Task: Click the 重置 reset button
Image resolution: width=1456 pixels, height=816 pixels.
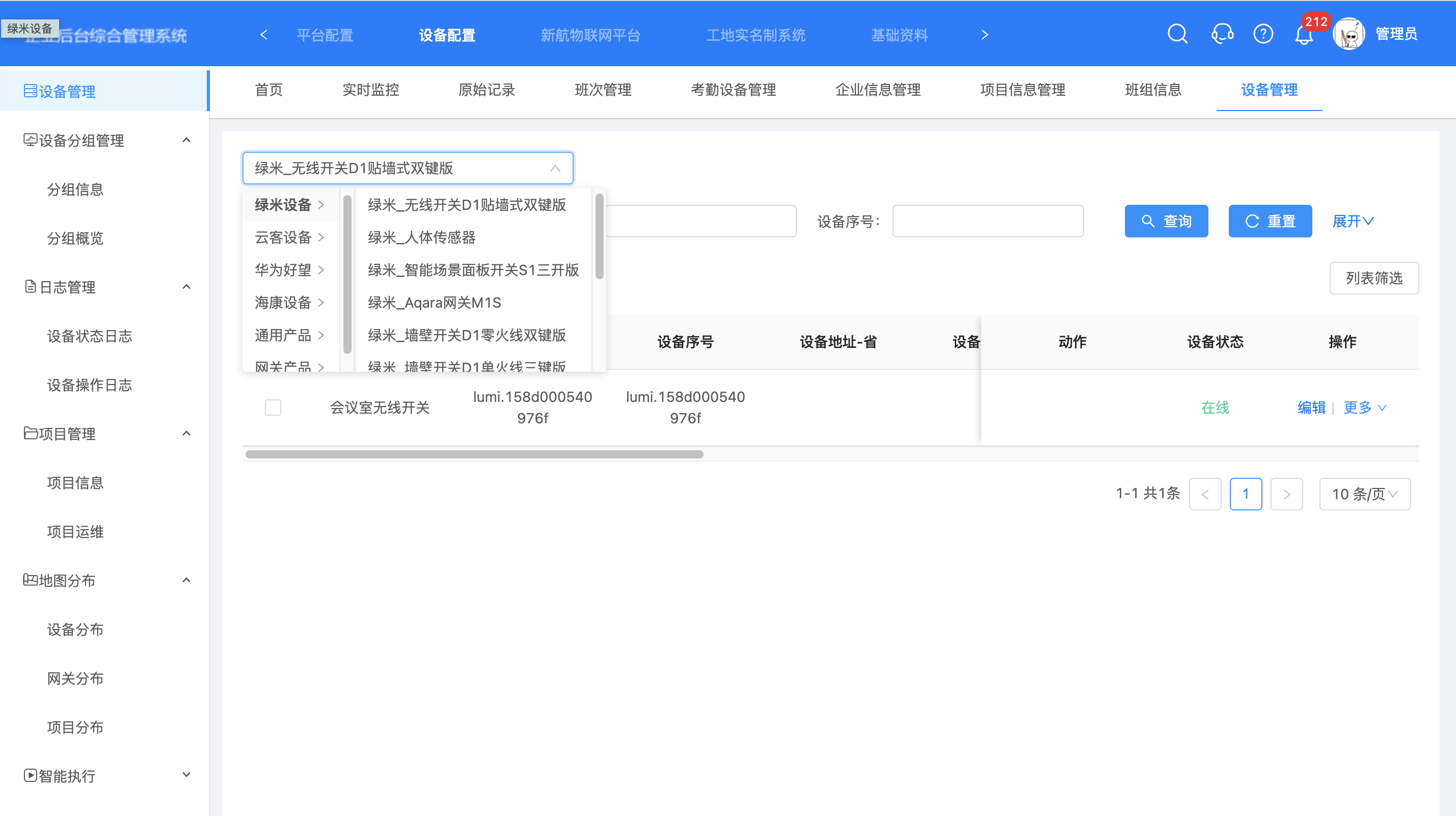Action: pyautogui.click(x=1270, y=221)
